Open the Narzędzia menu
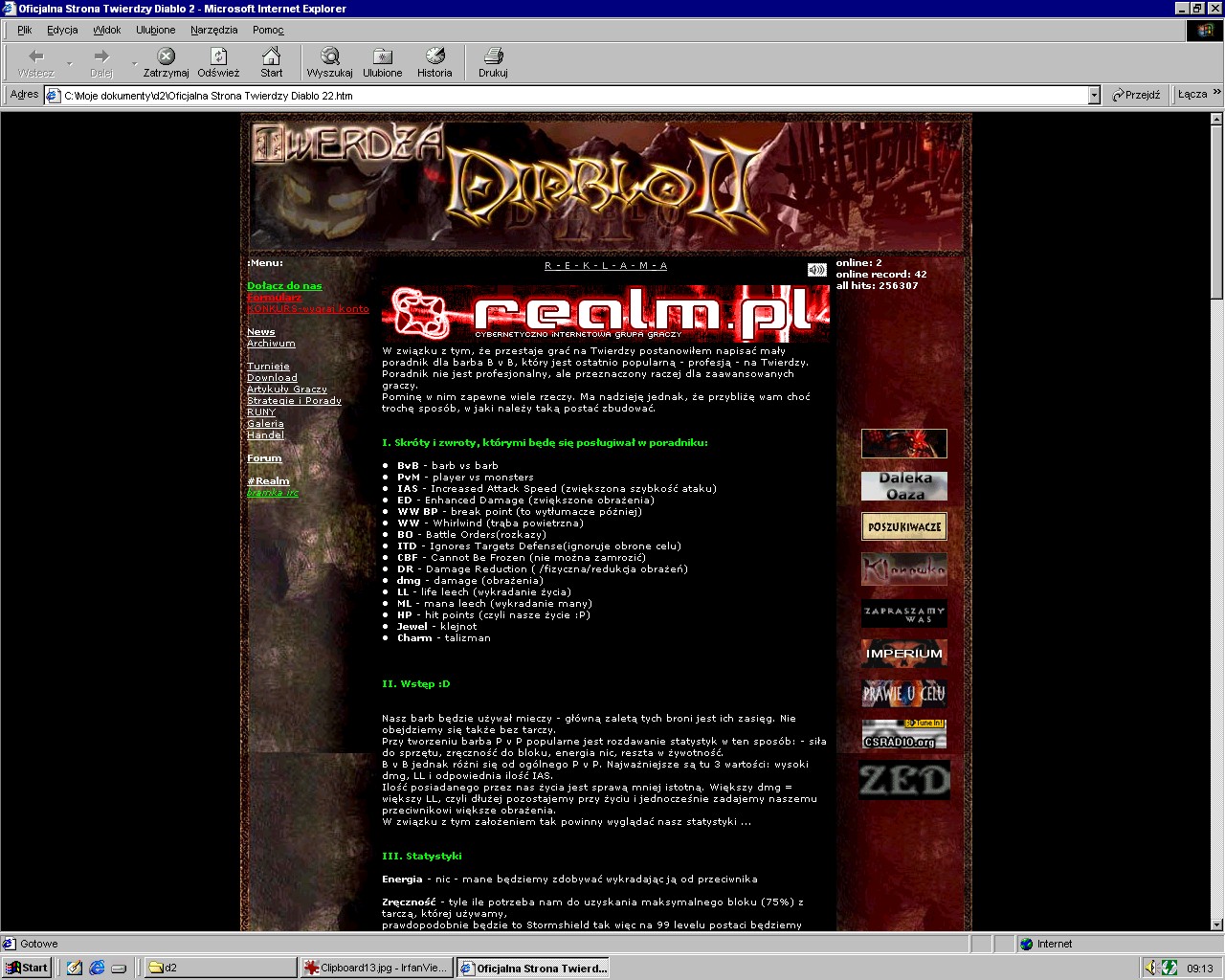Image resolution: width=1225 pixels, height=980 pixels. [213, 30]
